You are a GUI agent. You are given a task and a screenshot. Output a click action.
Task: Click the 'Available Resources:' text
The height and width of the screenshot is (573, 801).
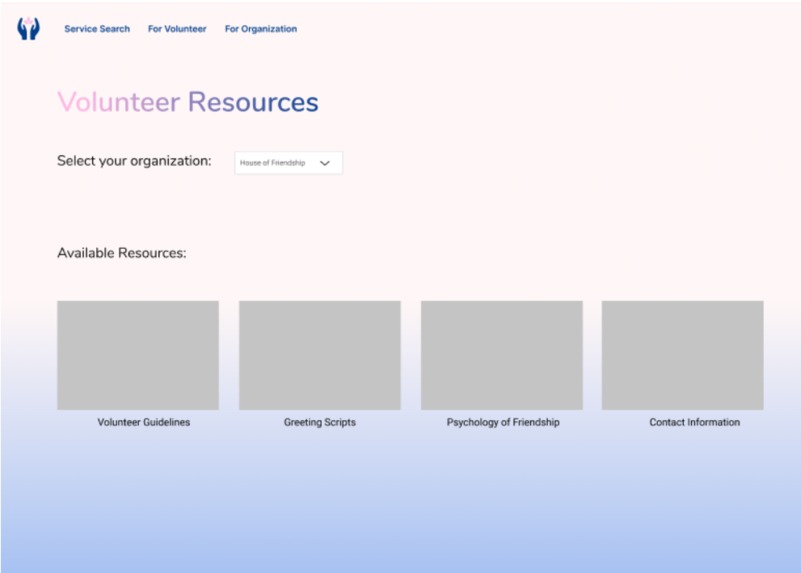click(122, 253)
